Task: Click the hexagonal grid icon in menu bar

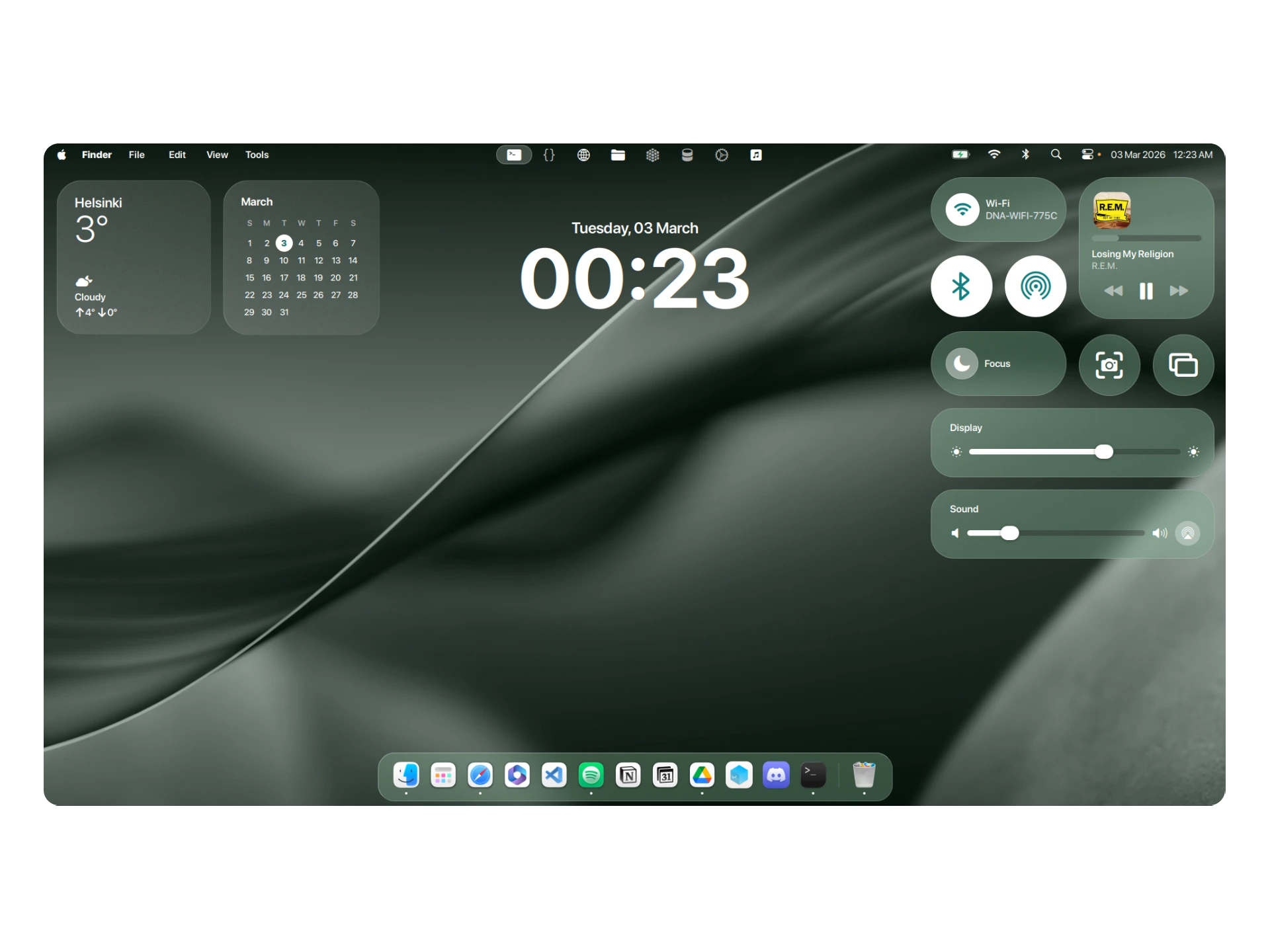Action: pyautogui.click(x=652, y=154)
